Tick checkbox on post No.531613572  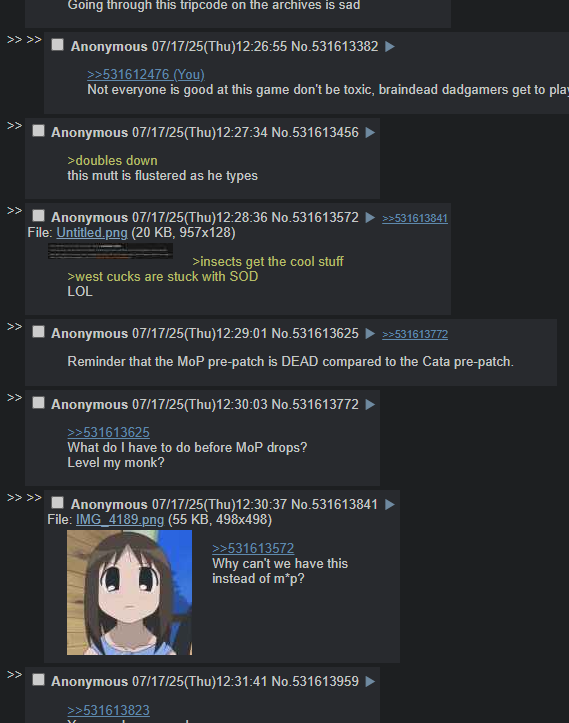tap(38, 216)
